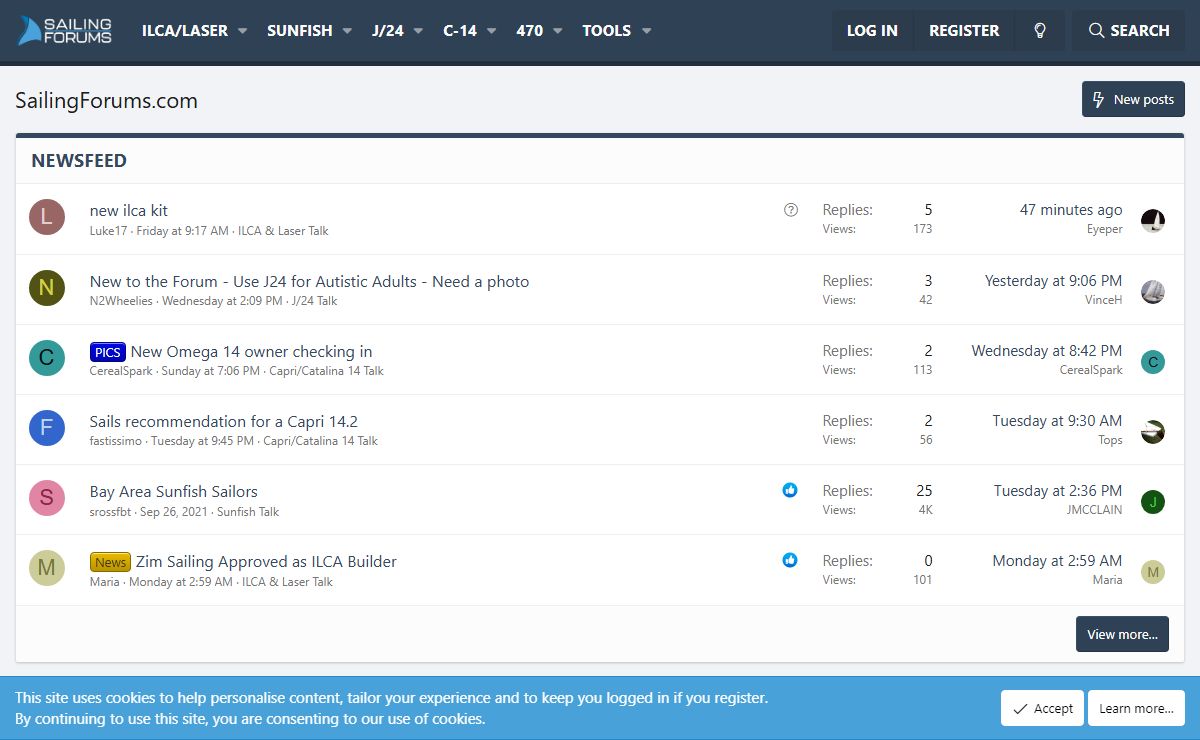Image resolution: width=1200 pixels, height=740 pixels.
Task: Open Maria's small last-poster M avatar
Action: pyautogui.click(x=1153, y=572)
